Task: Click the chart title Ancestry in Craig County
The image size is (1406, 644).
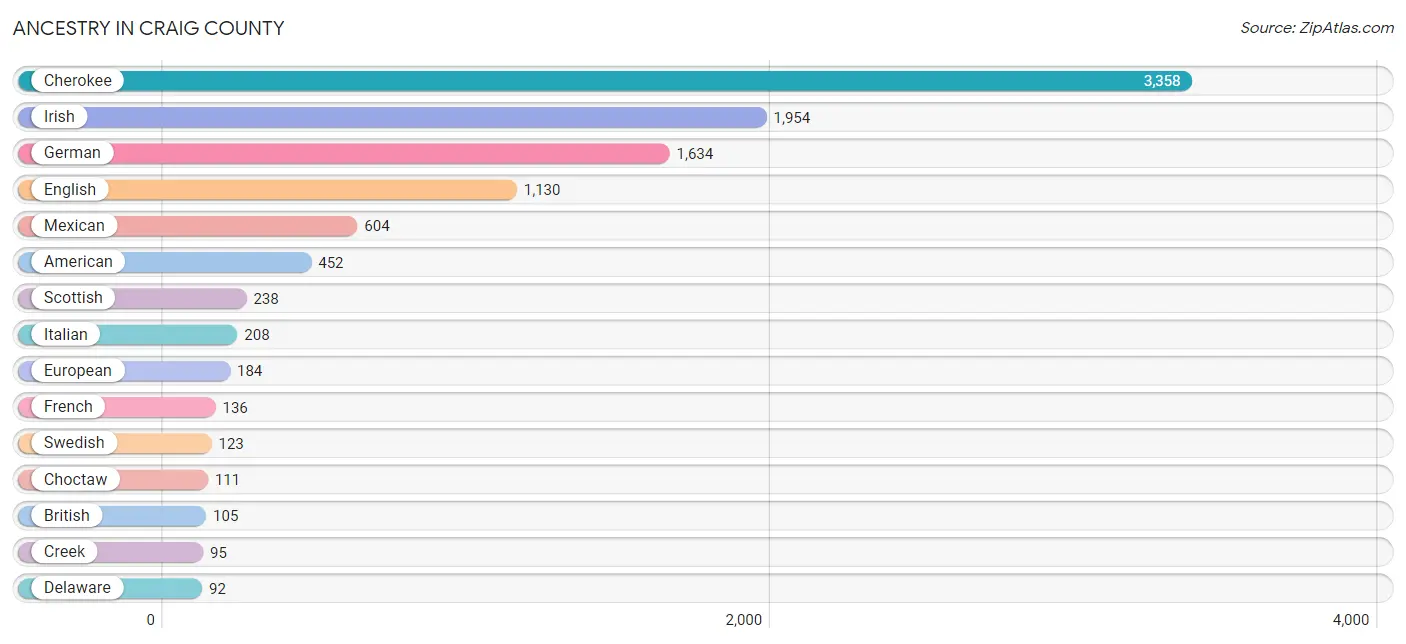Action: (148, 28)
